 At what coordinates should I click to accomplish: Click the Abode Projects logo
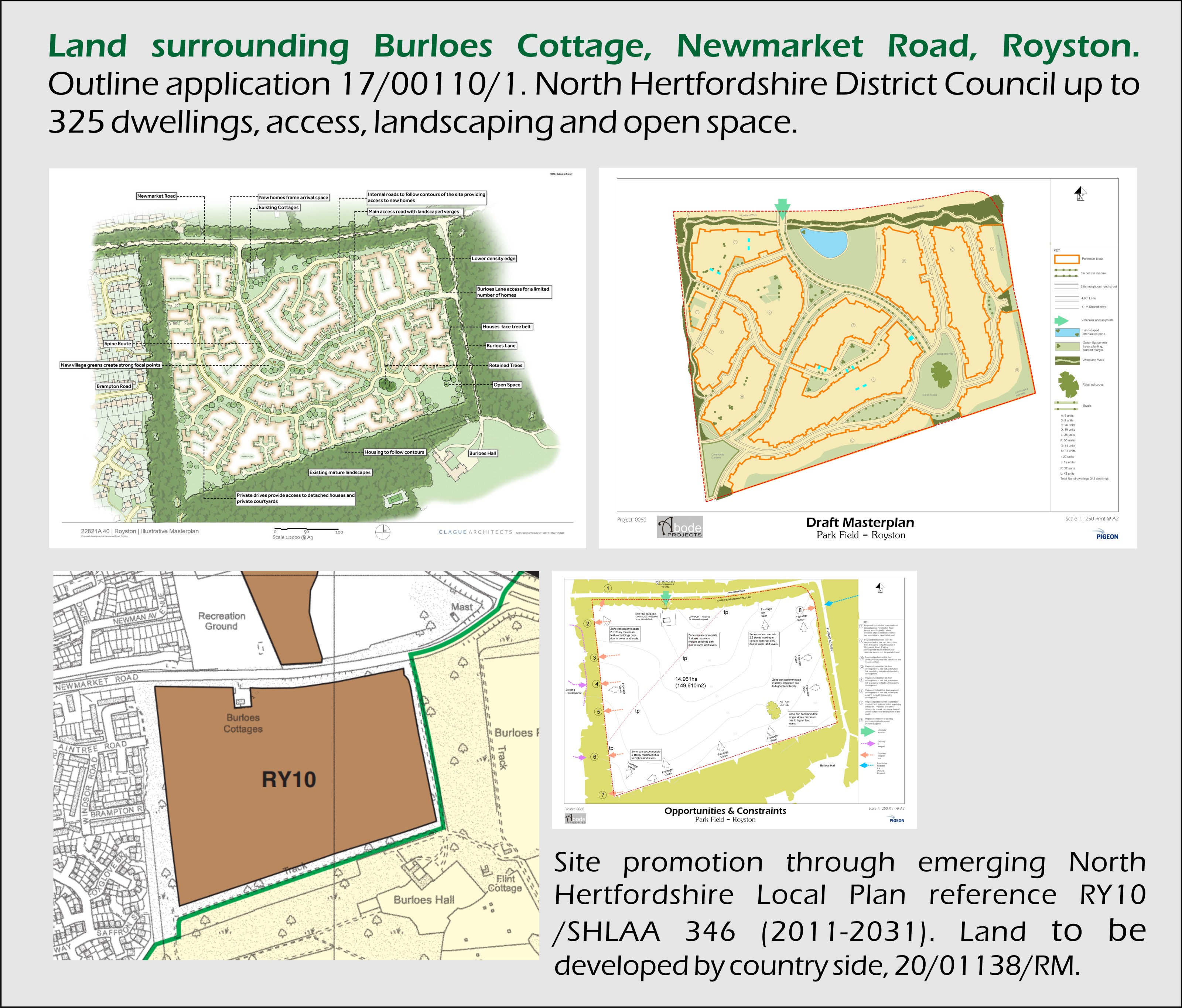680,528
